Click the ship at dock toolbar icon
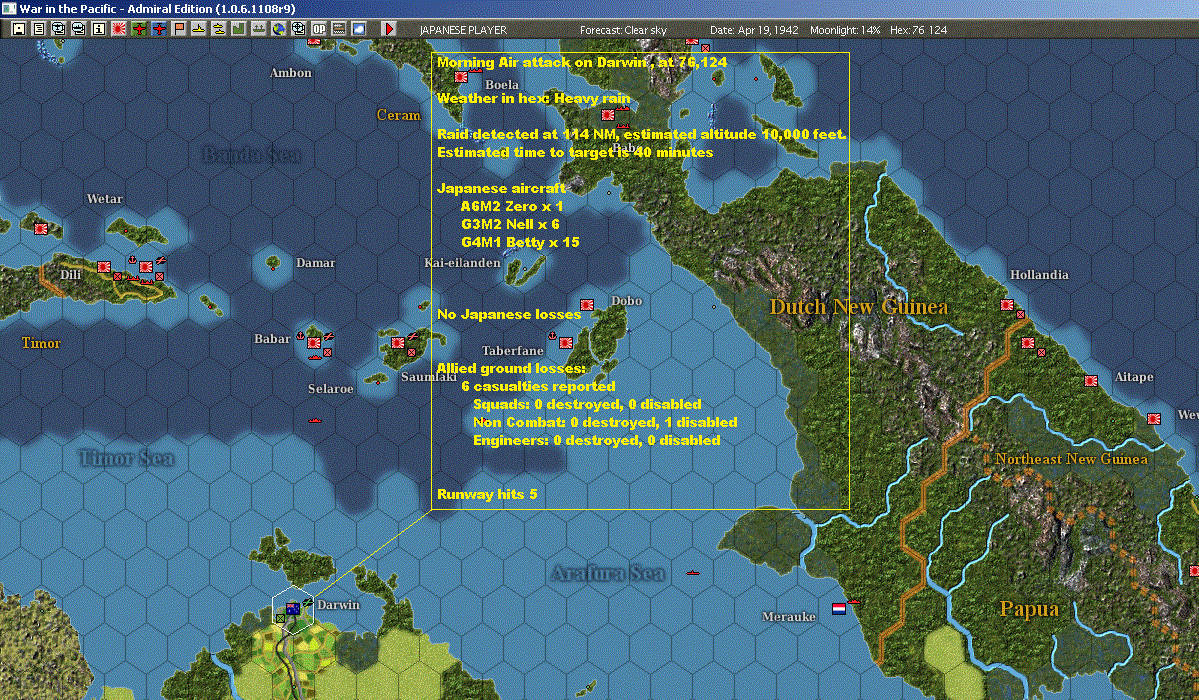 [258, 29]
